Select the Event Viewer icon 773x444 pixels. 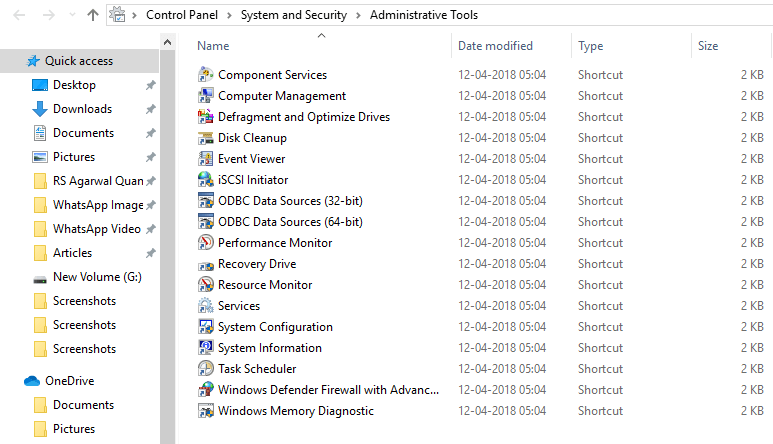(206, 159)
